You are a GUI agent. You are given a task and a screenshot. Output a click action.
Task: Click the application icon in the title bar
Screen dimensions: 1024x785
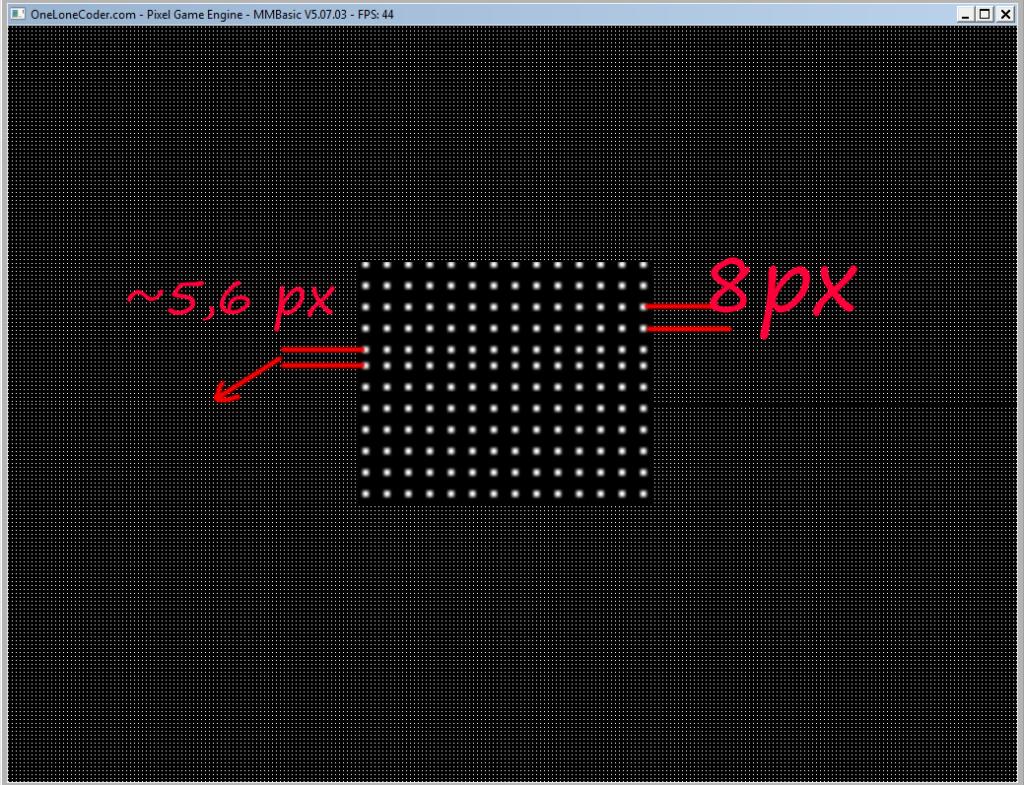coord(16,14)
